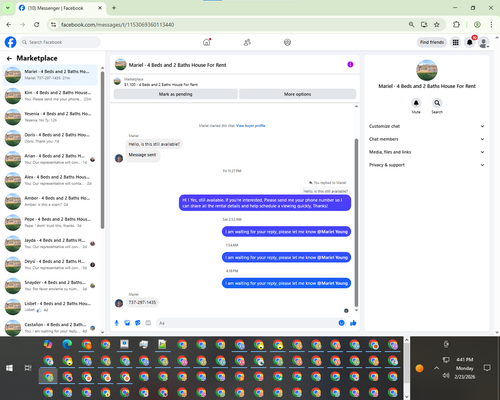Open Task View on the taskbar

click(28, 368)
